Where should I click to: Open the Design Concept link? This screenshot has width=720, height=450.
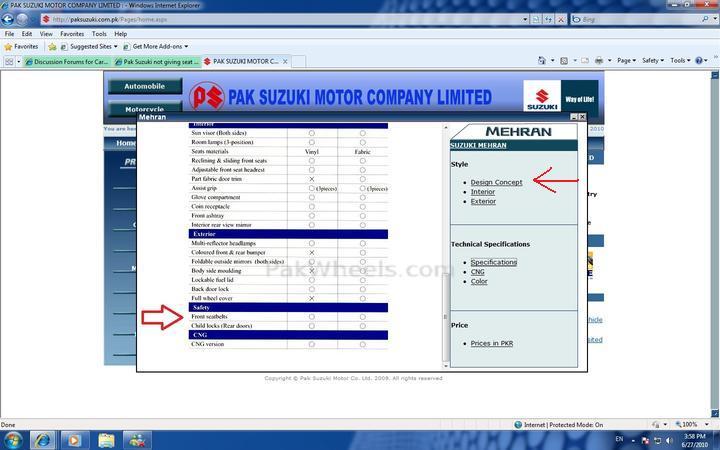(496, 182)
